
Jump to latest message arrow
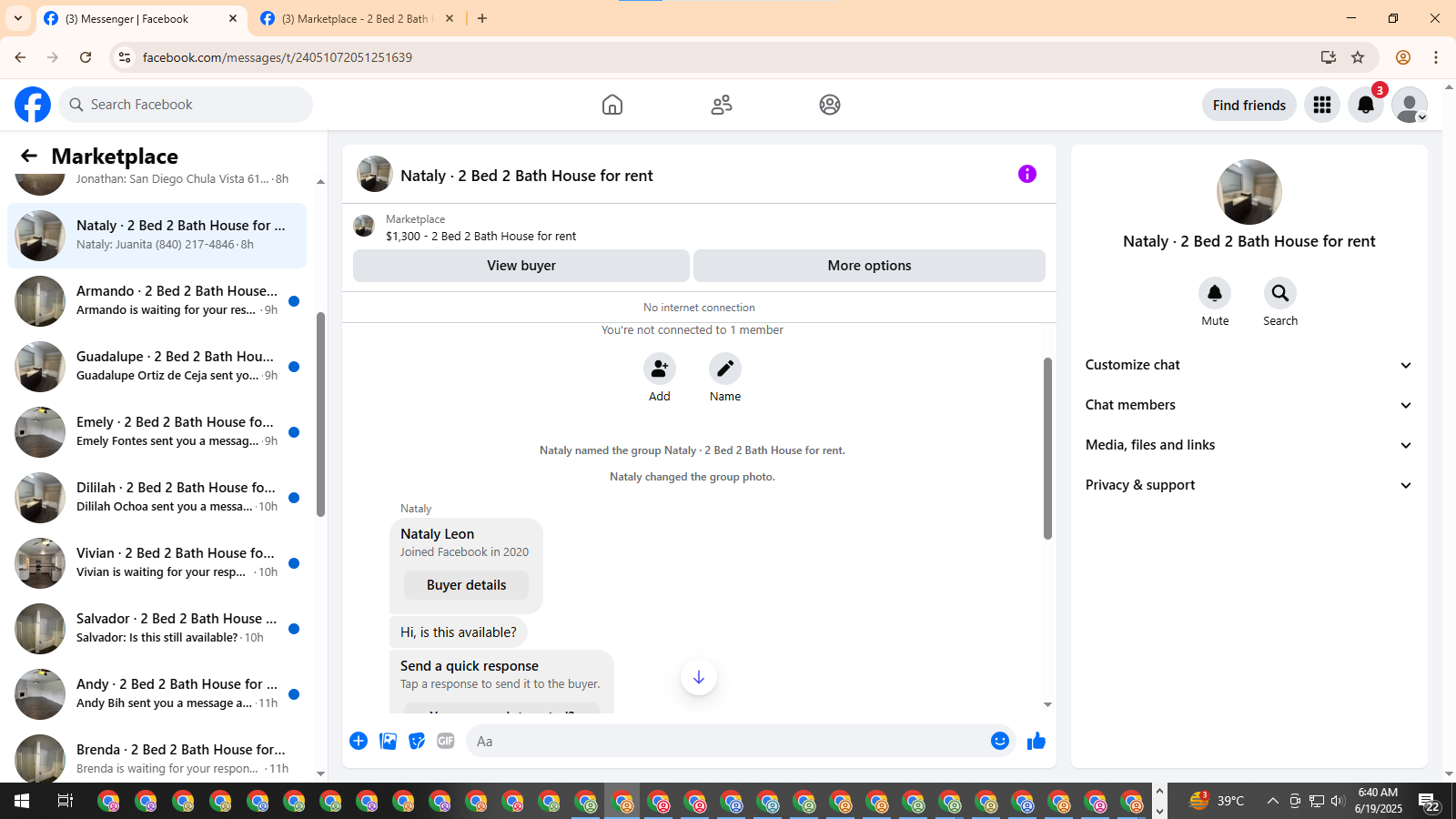pos(699,677)
